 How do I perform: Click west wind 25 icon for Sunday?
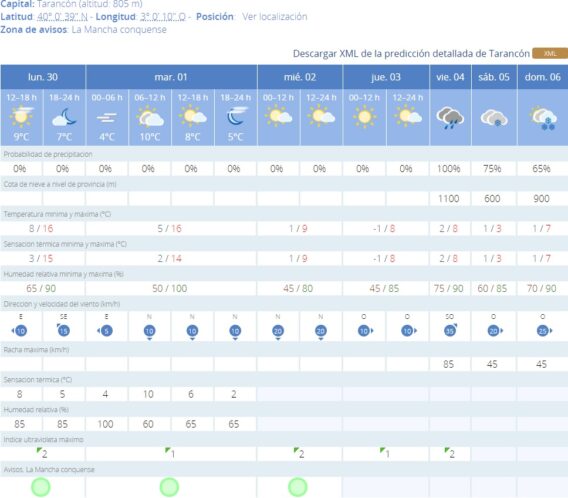(544, 331)
